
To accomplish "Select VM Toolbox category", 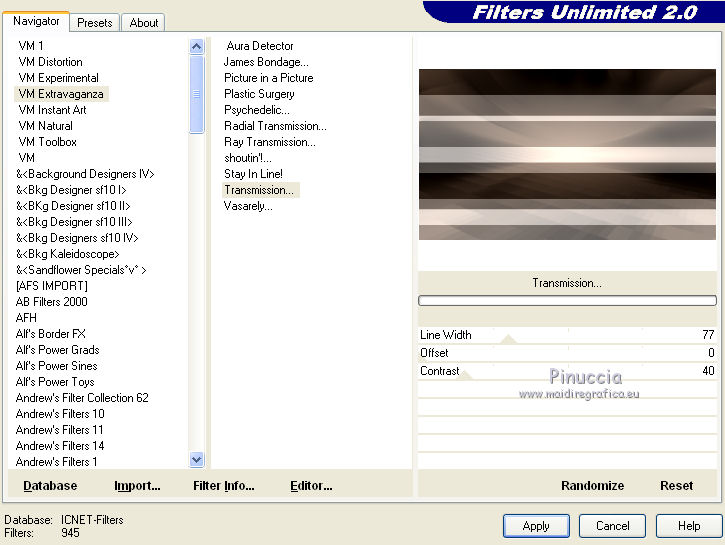I will [47, 142].
